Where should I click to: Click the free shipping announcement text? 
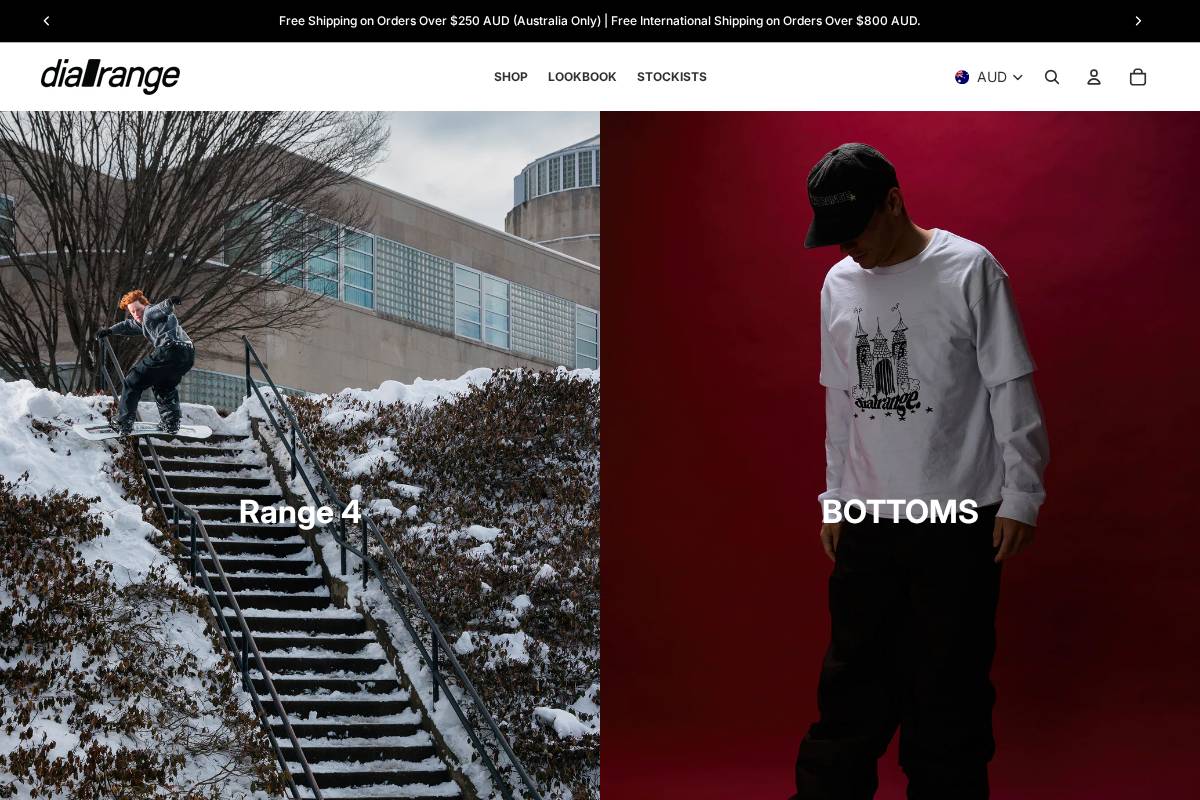pos(599,21)
